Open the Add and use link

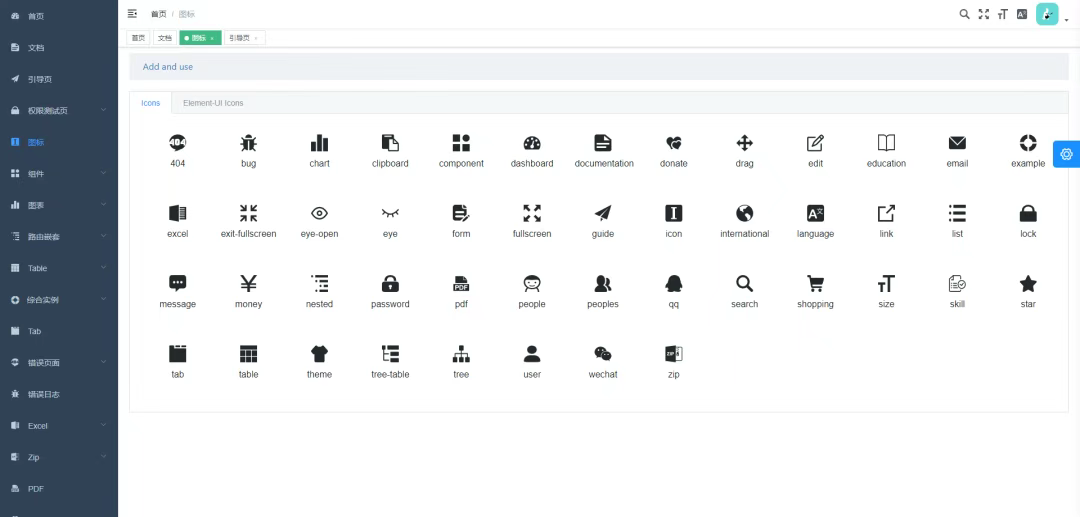pyautogui.click(x=168, y=67)
